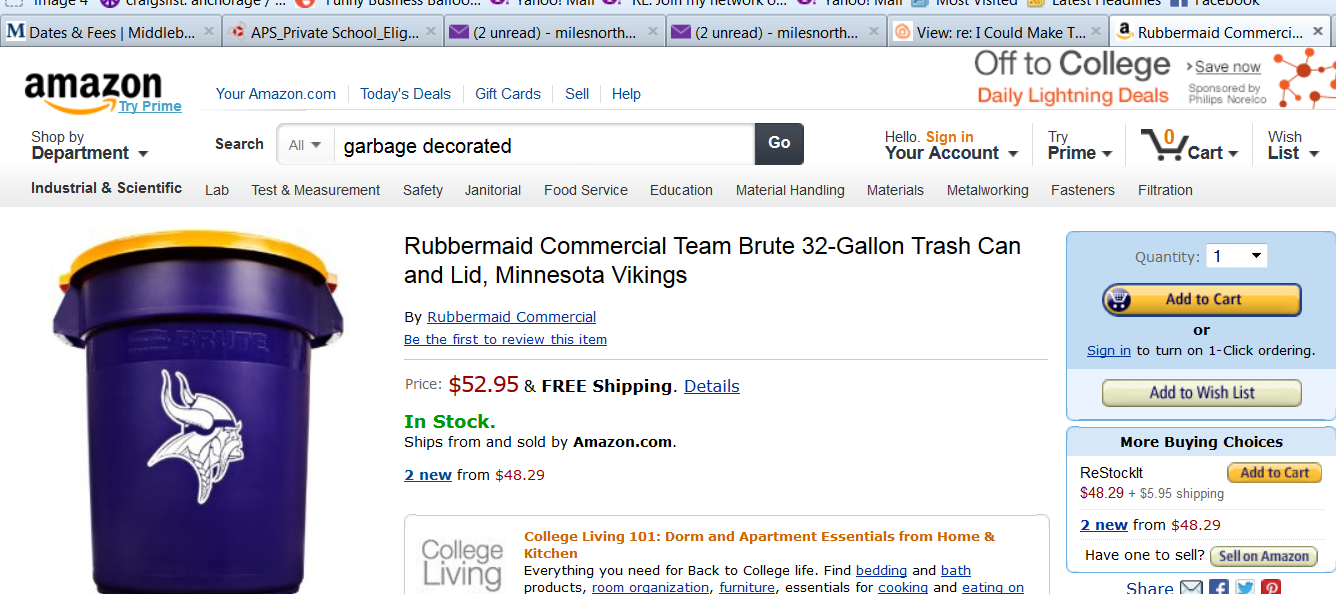1336x594 pixels.
Task: Open Your Account dropdown
Action: [951, 145]
